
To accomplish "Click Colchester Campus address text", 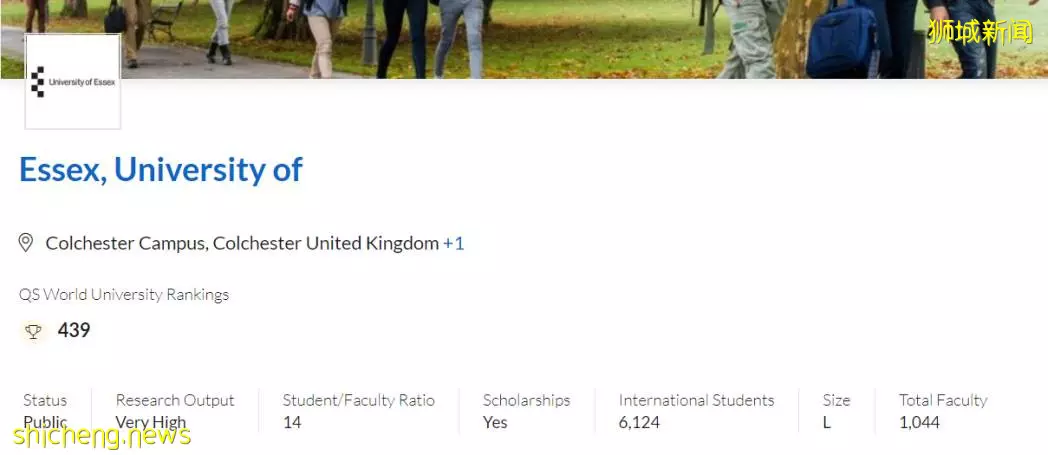I will pyautogui.click(x=242, y=243).
